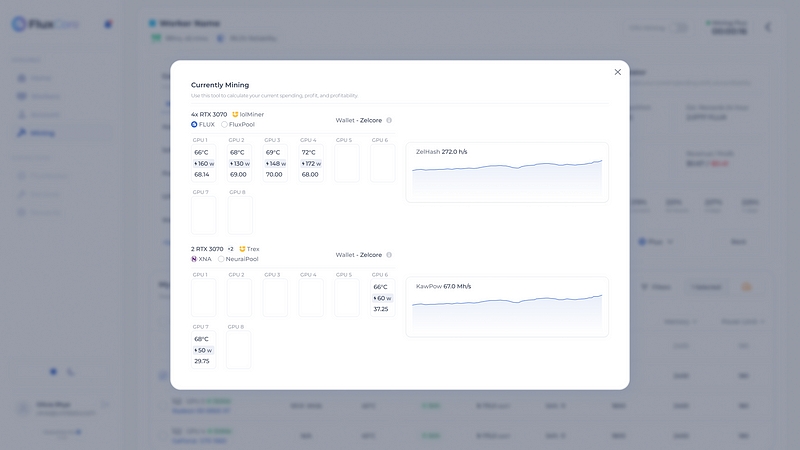Select empty GPU 7 slot in lolMiner section
This screenshot has width=800, height=450.
204,215
